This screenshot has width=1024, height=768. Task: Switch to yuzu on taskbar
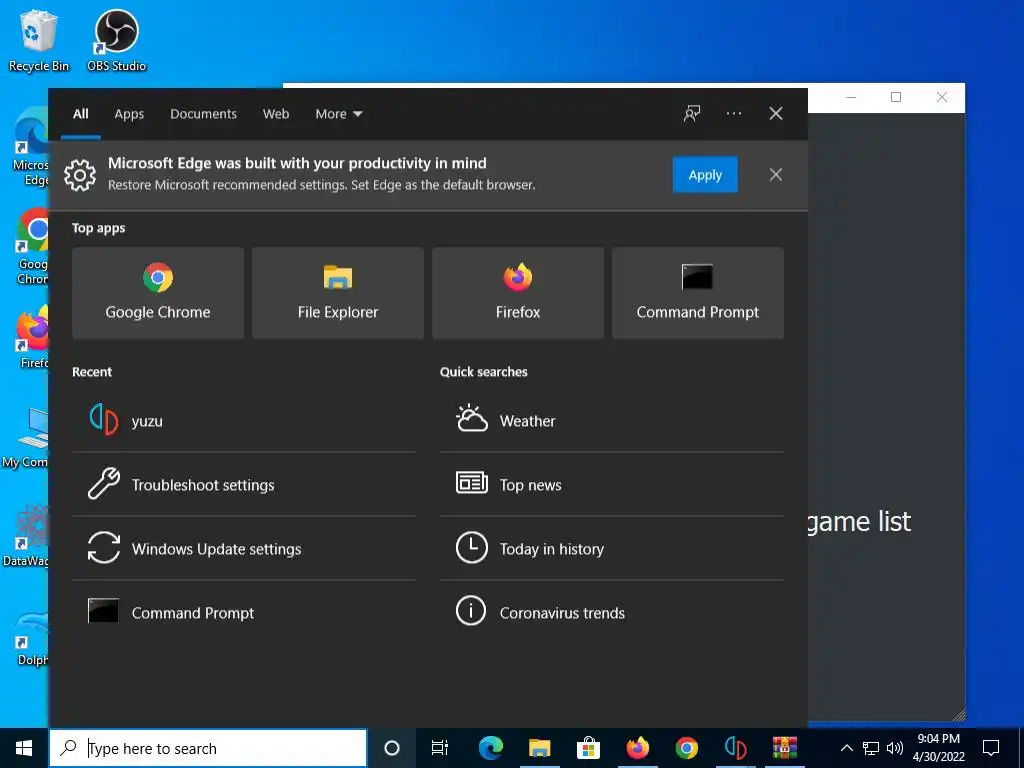pos(735,748)
